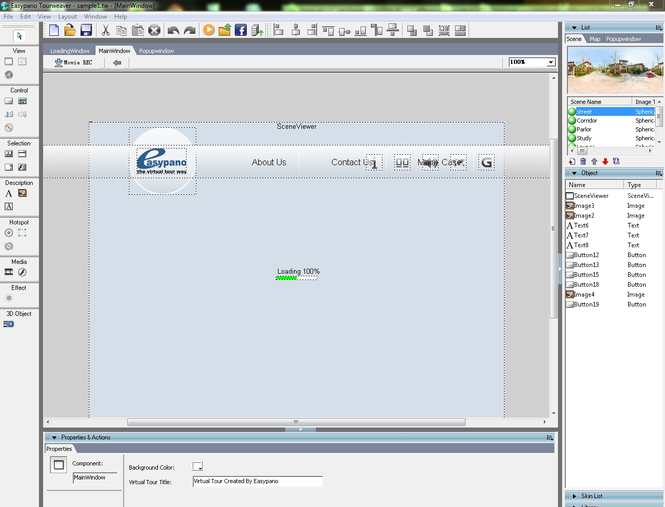Select Text6 in Object list
The height and width of the screenshot is (507, 665).
coord(613,225)
